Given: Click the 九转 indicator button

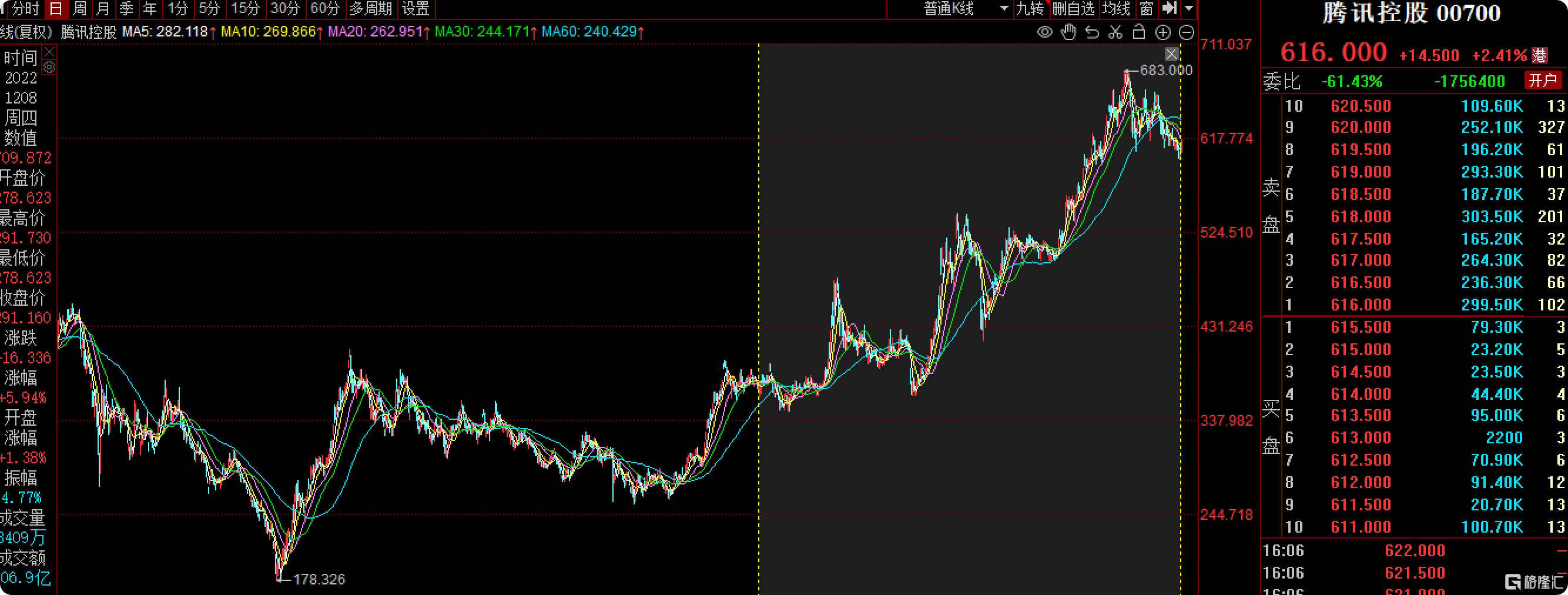Looking at the screenshot, I should [x=1029, y=9].
